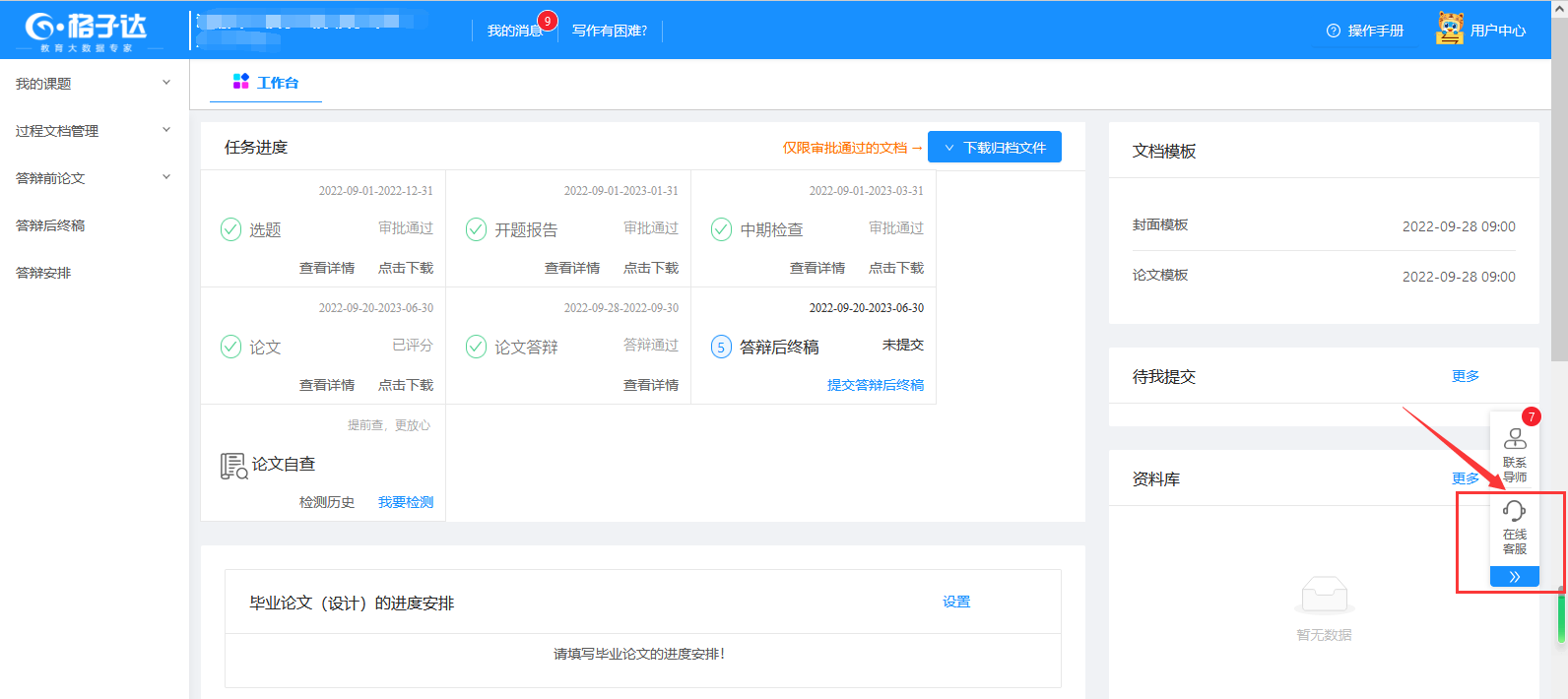
Task: Select the 工作台 tab
Action: (266, 83)
